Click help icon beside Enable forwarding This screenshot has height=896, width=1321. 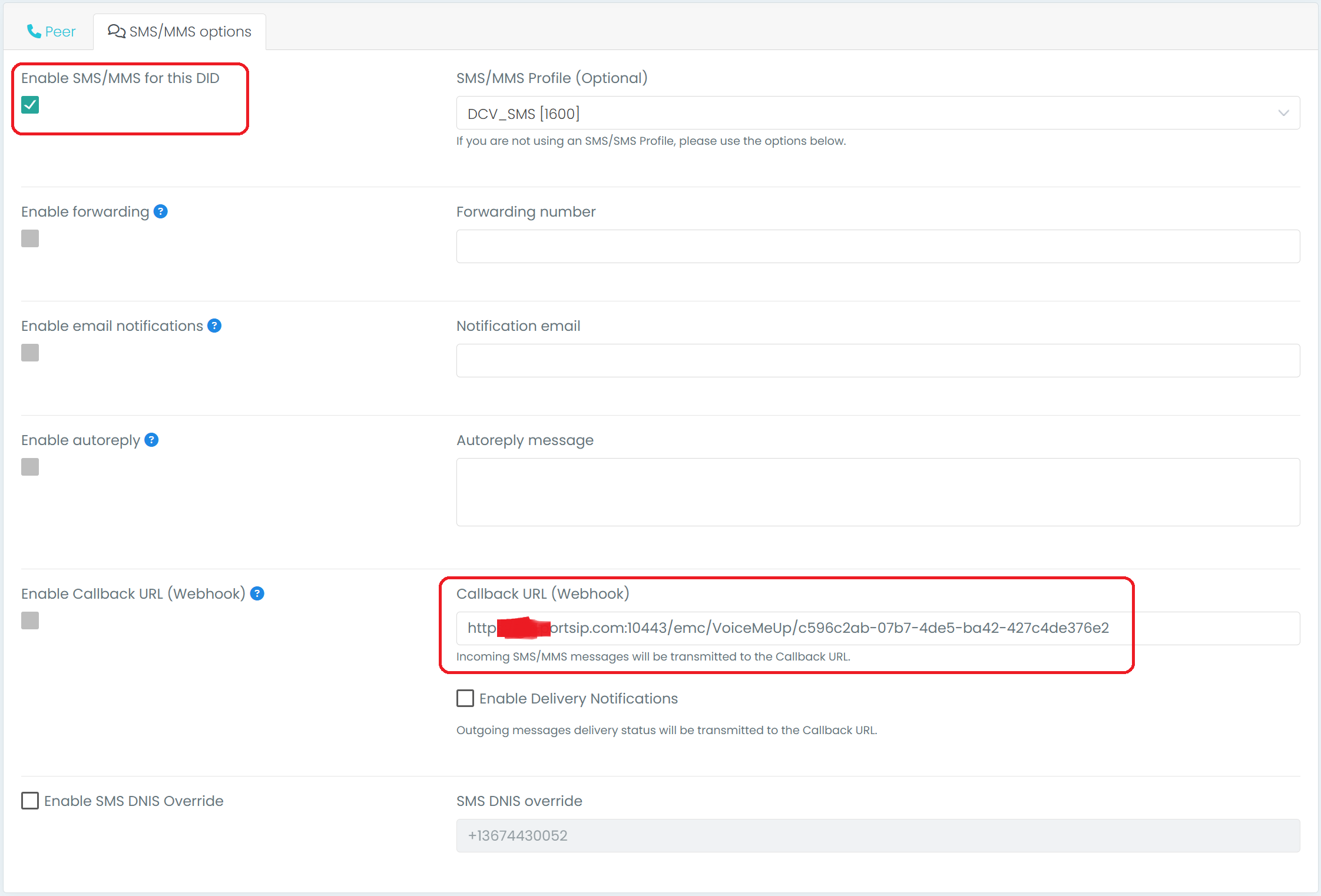pos(161,211)
